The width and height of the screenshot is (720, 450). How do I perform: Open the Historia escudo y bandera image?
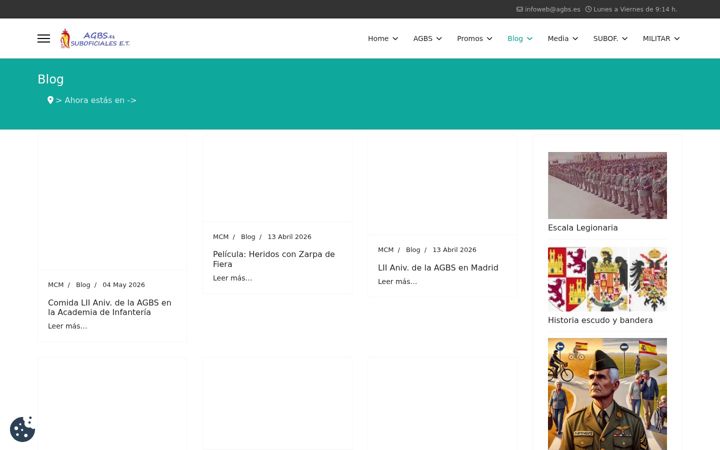click(x=607, y=280)
